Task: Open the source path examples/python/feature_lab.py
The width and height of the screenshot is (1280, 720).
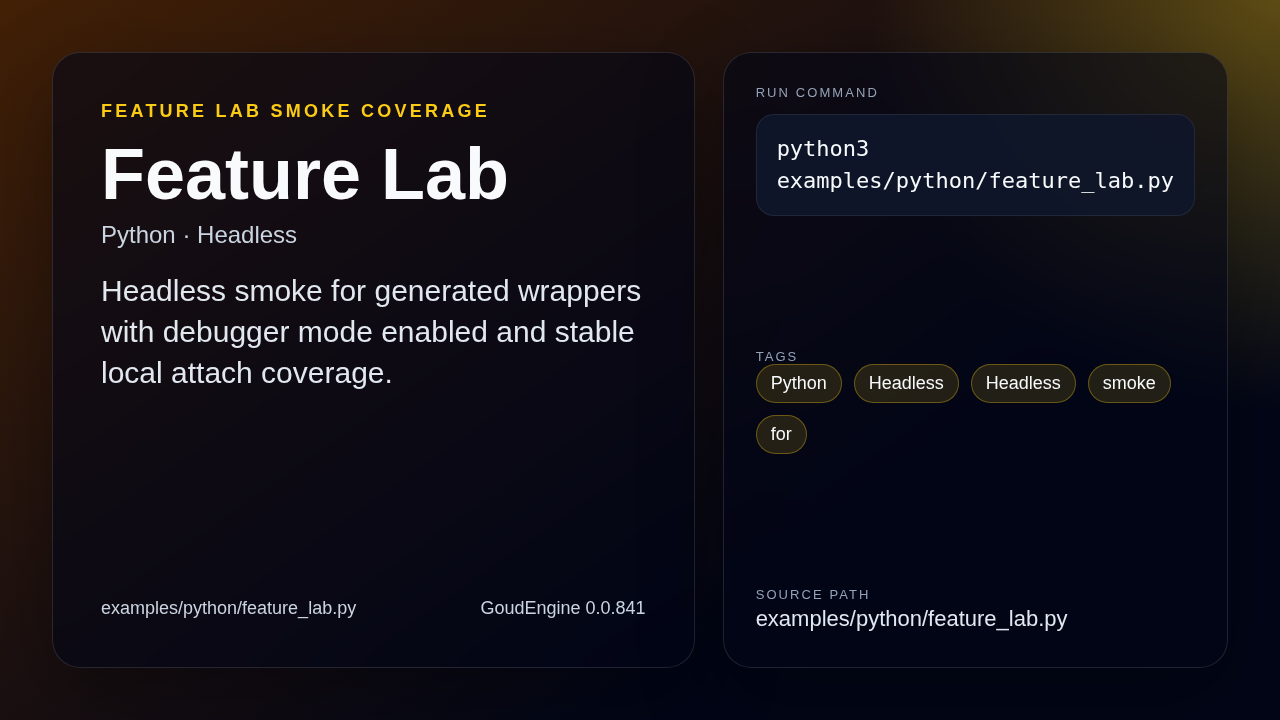Action: coord(912,618)
